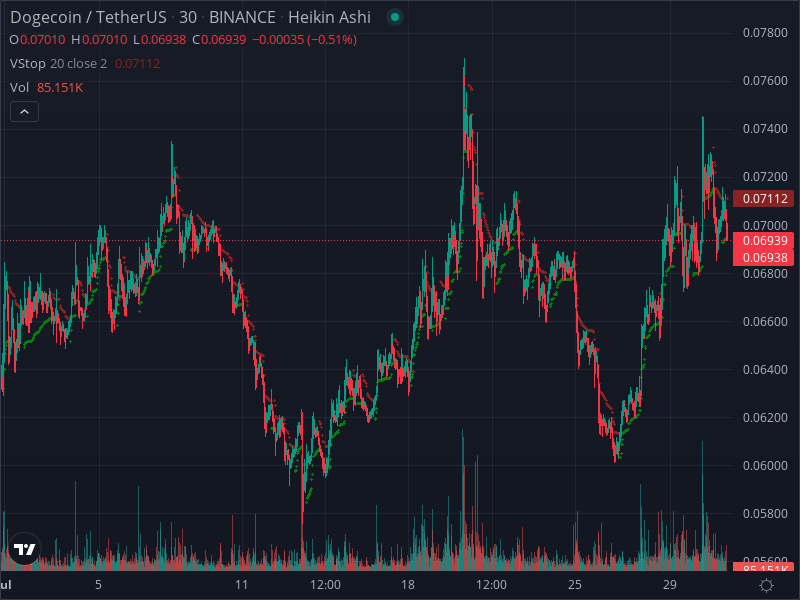Click the date label 11 on time axis
The image size is (800, 600).
click(x=241, y=585)
